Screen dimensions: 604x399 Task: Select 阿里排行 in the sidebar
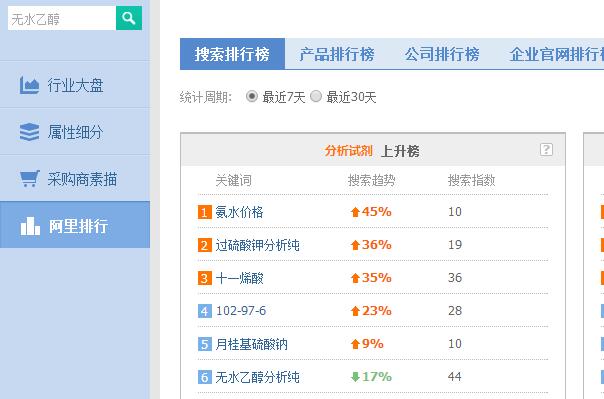point(75,225)
